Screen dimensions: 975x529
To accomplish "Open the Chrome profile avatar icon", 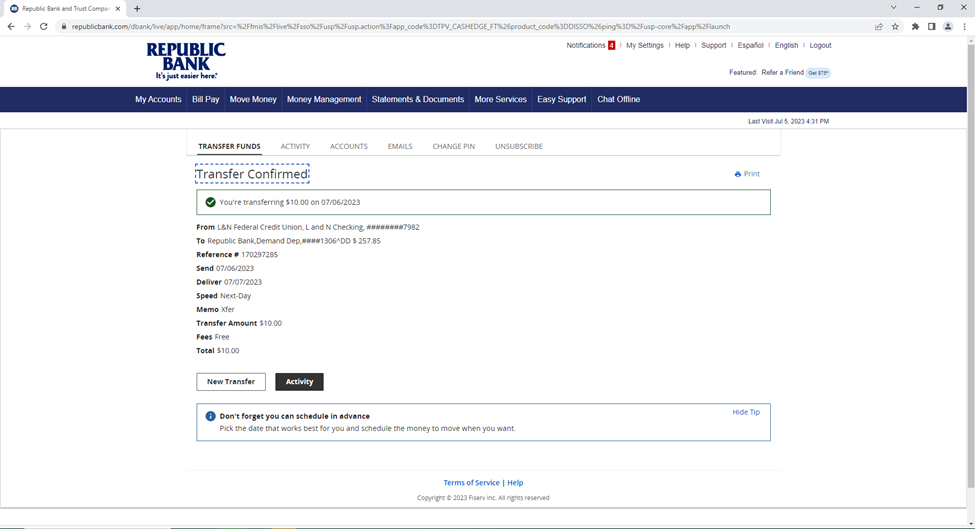I will click(948, 27).
